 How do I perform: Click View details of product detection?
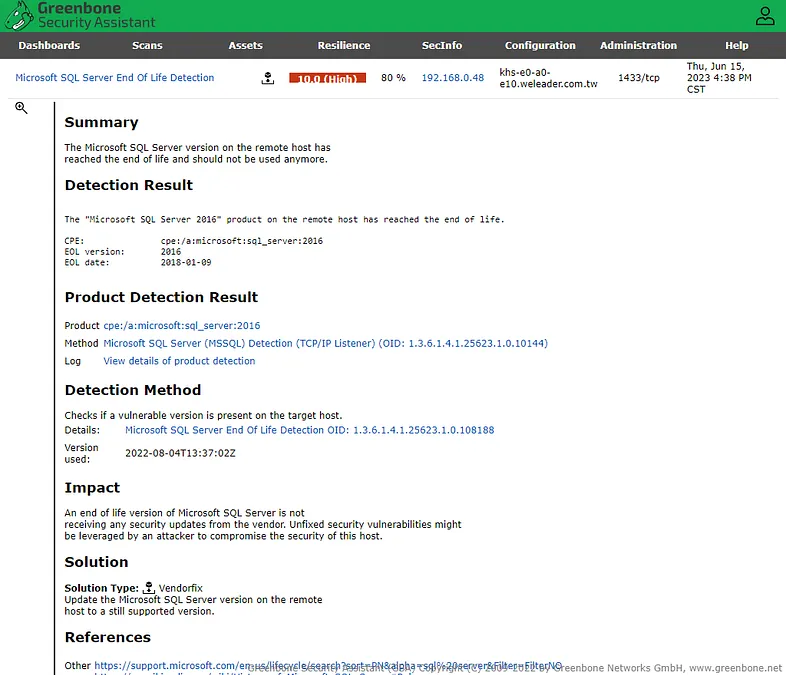click(x=179, y=361)
